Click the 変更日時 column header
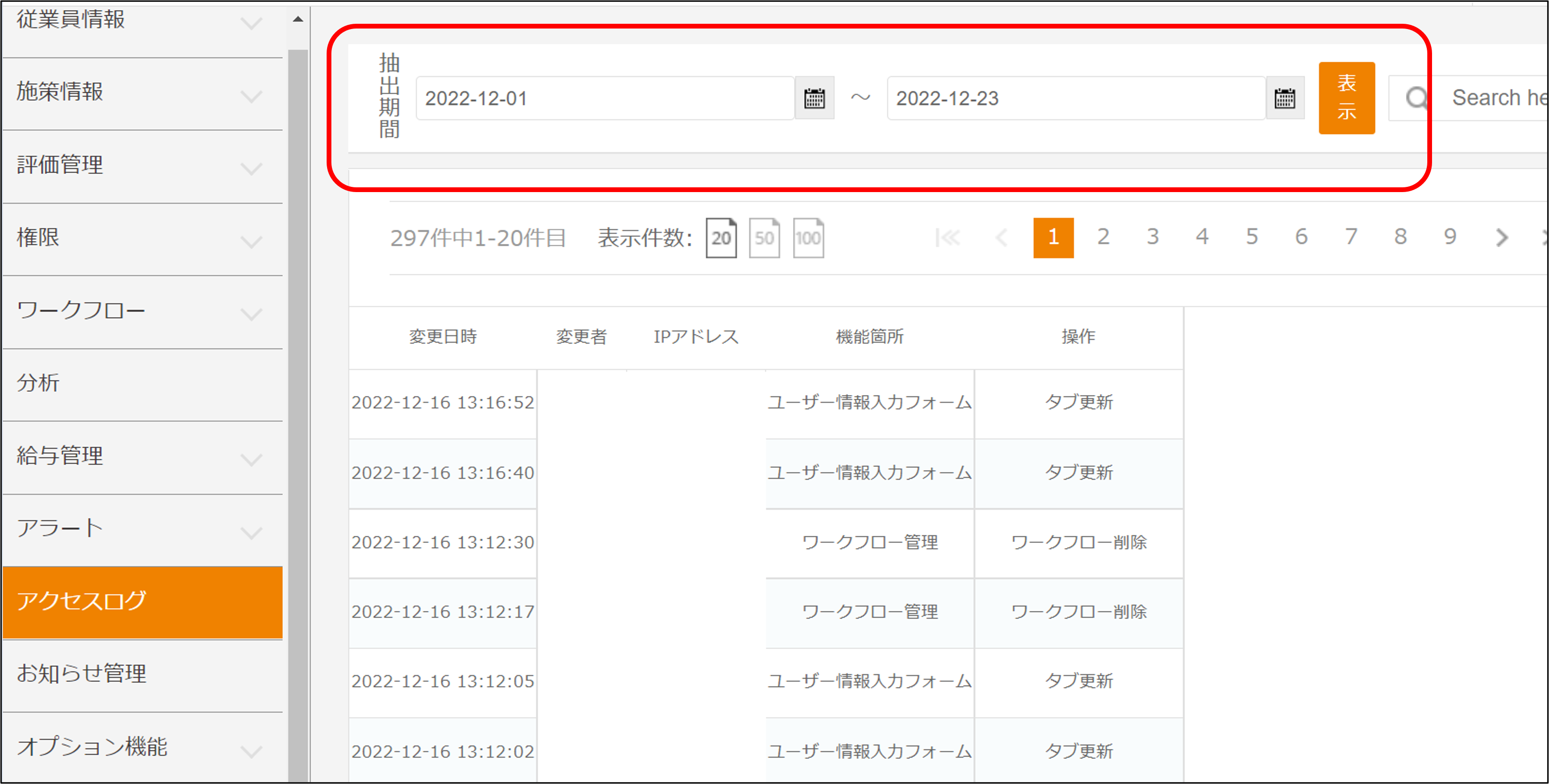1549x784 pixels. point(443,337)
